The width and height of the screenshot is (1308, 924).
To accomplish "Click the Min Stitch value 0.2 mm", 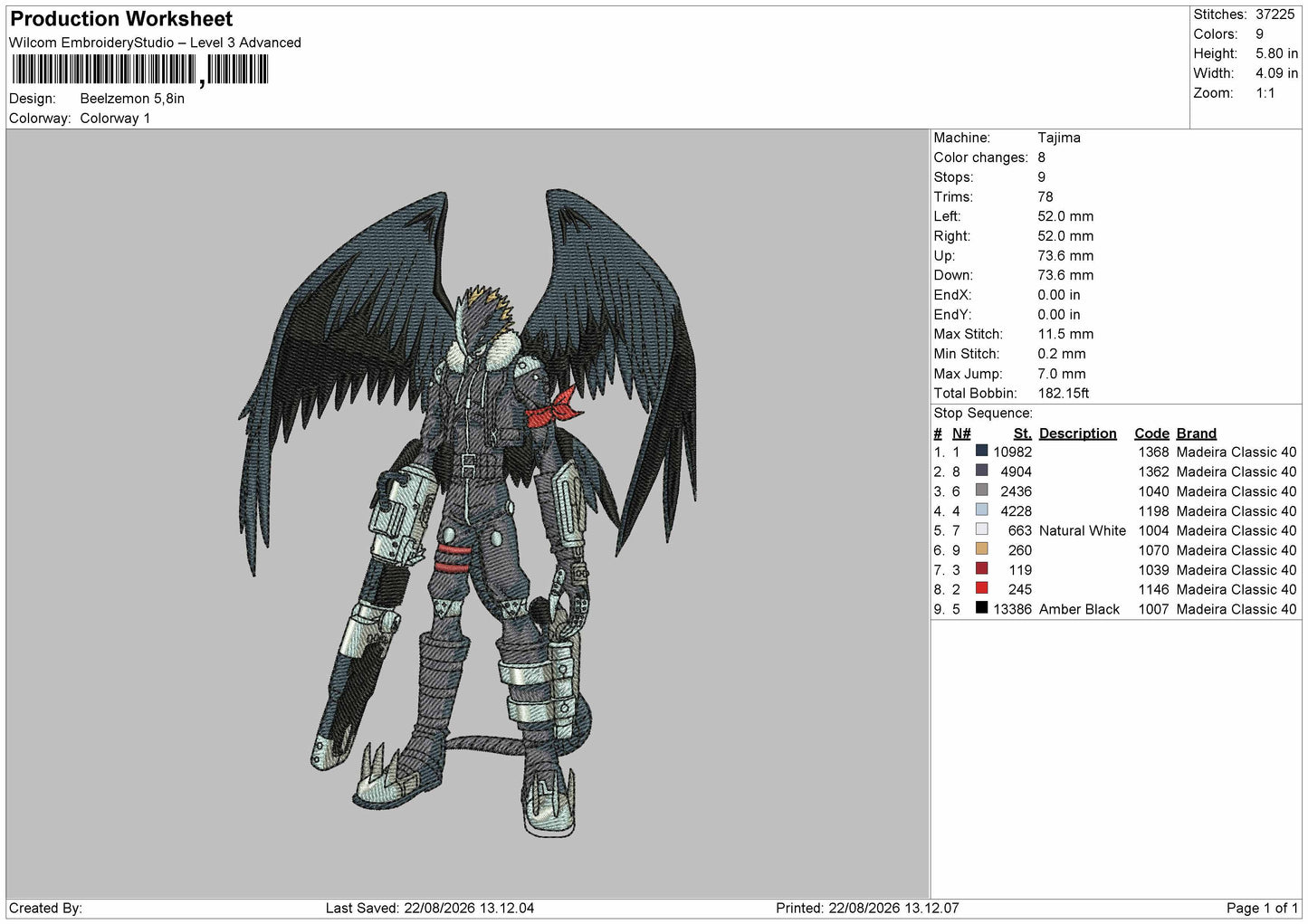I will (x=1062, y=354).
